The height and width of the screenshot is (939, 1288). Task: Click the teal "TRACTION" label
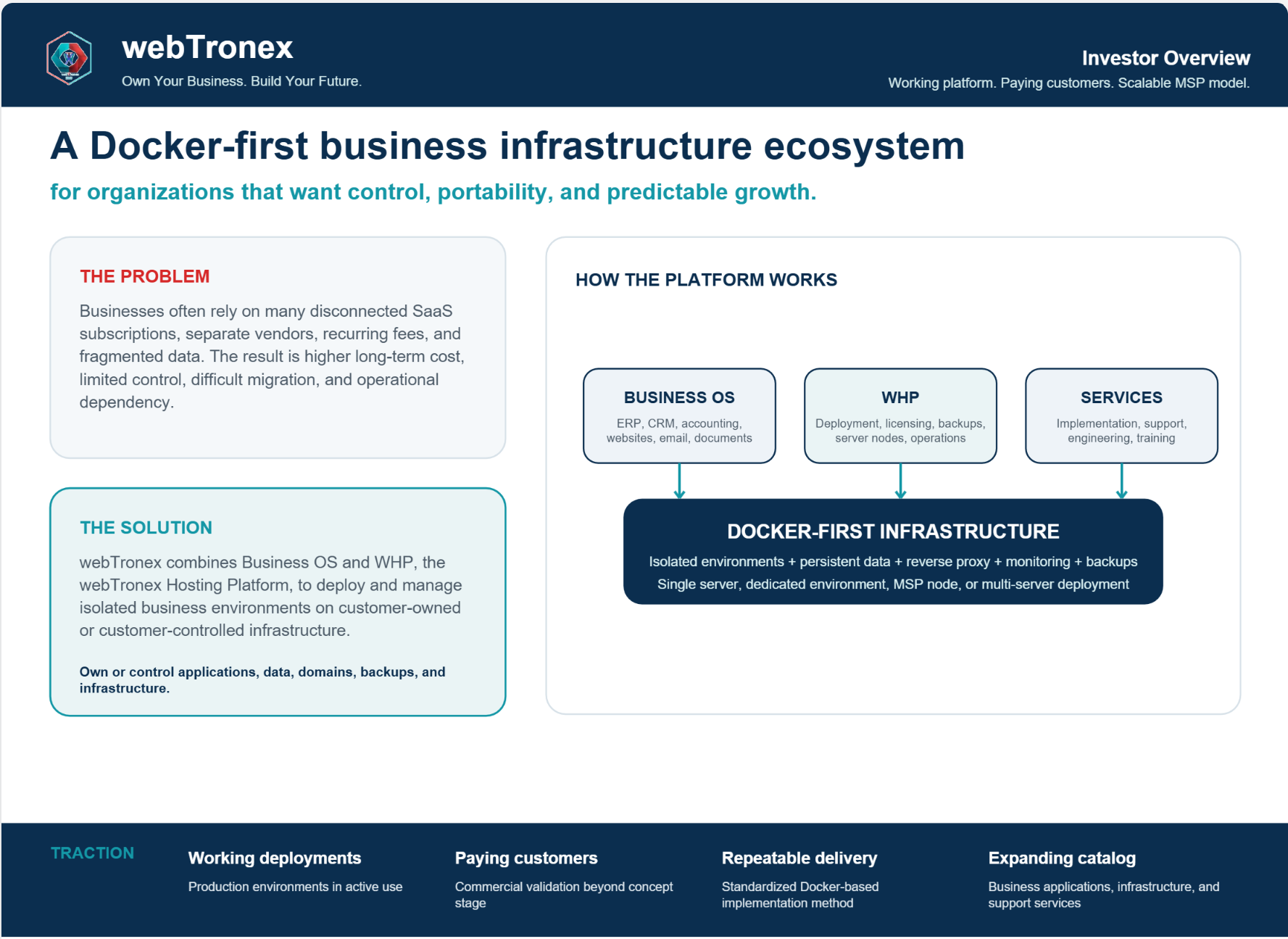pos(92,853)
